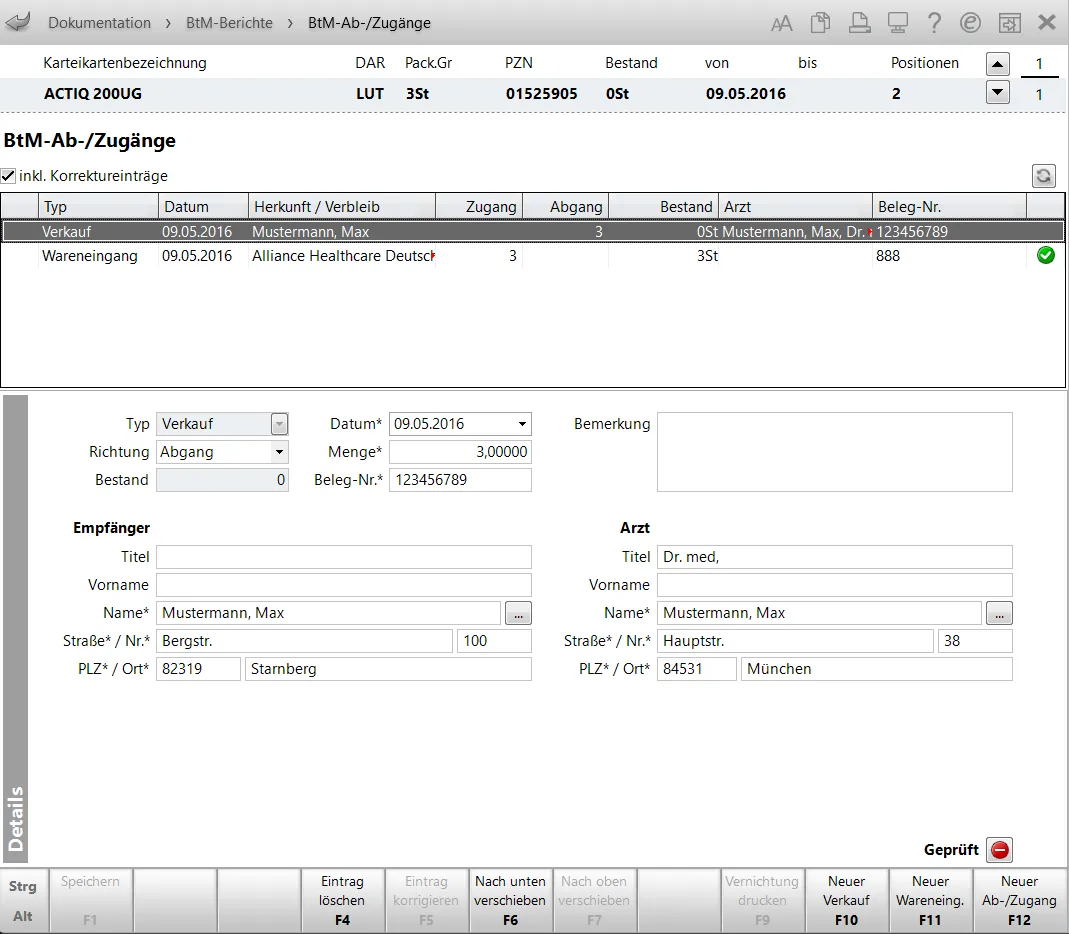This screenshot has height=934, width=1069.
Task: Click the monitor icon in header
Action: coord(897,22)
